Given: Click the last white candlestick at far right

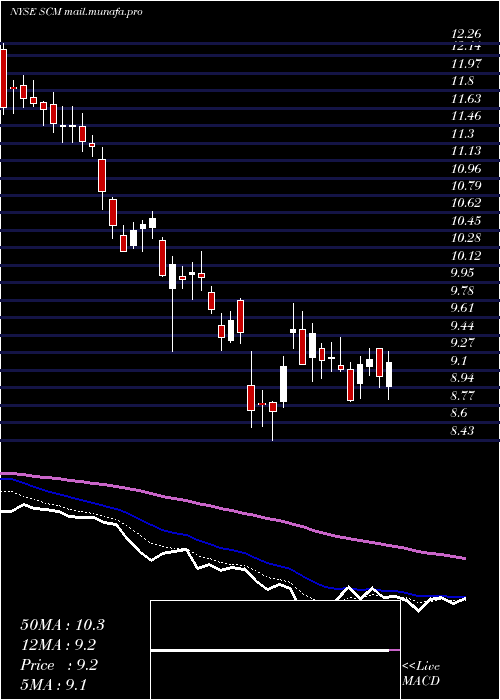Looking at the screenshot, I should (x=388, y=374).
